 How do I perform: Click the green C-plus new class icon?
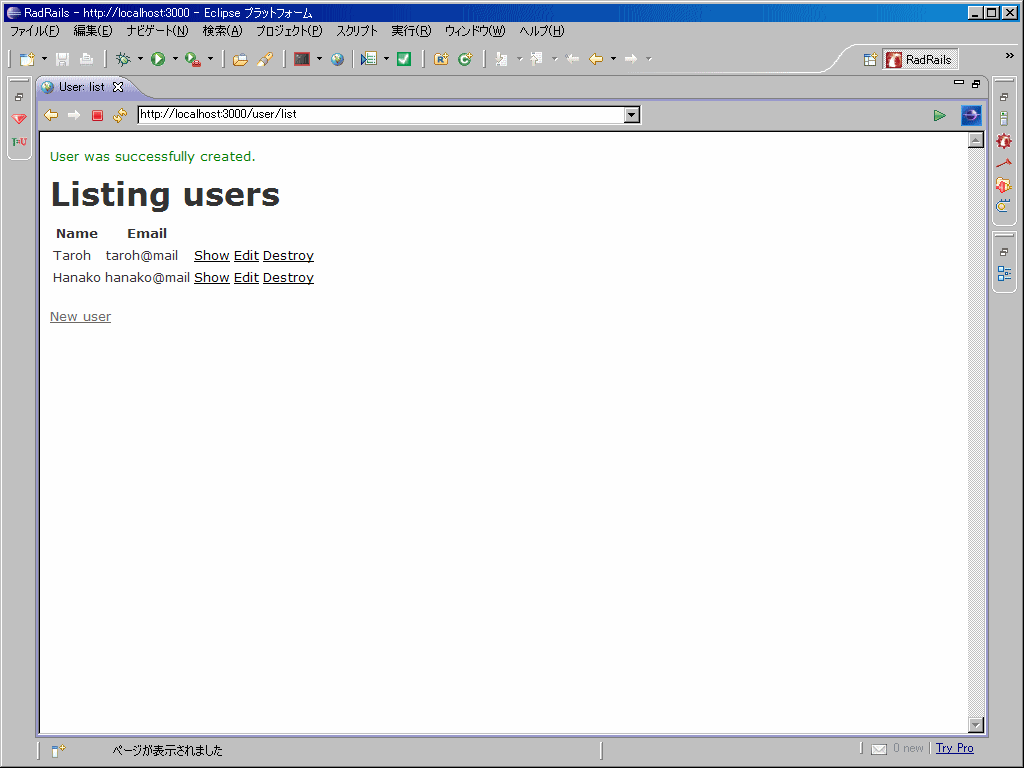(465, 59)
